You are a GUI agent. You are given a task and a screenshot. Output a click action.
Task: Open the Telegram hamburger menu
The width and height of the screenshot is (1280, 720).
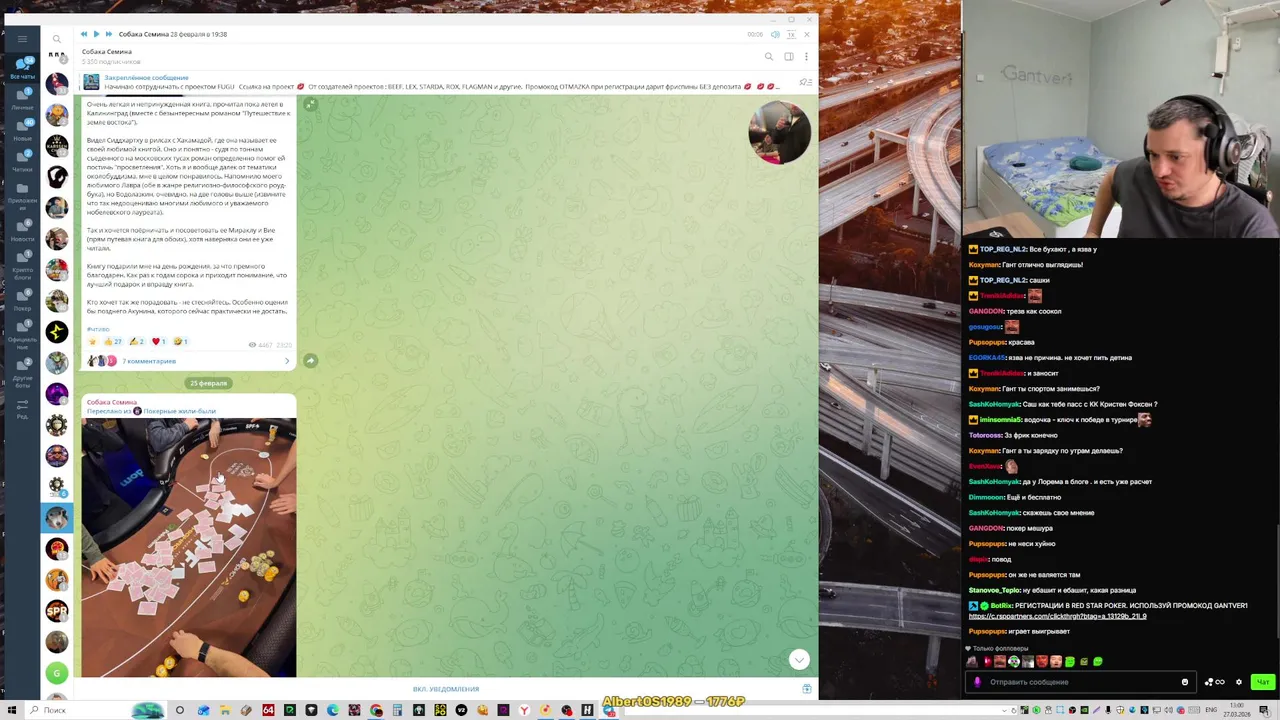point(22,39)
